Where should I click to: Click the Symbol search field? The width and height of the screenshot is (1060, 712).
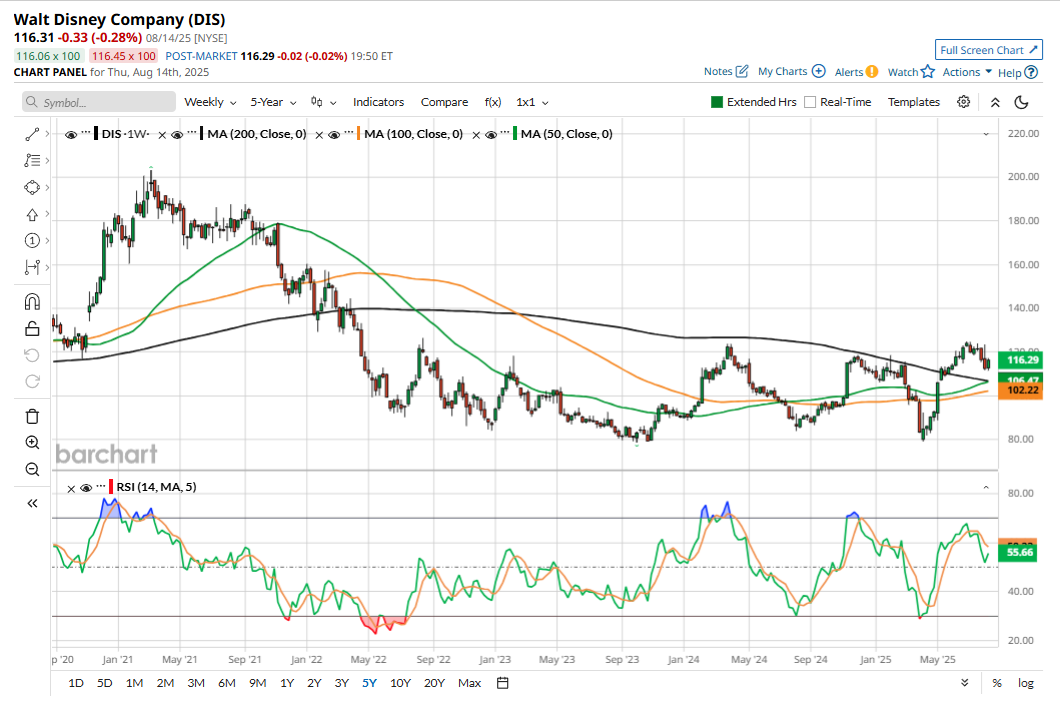(x=99, y=102)
